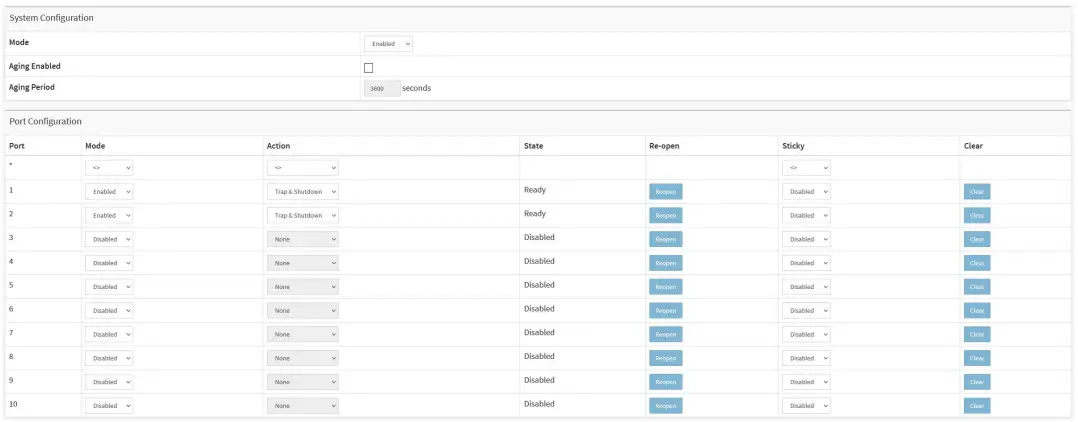Open the wildcard row Action dropdown
The width and height of the screenshot is (1078, 422).
tap(303, 168)
